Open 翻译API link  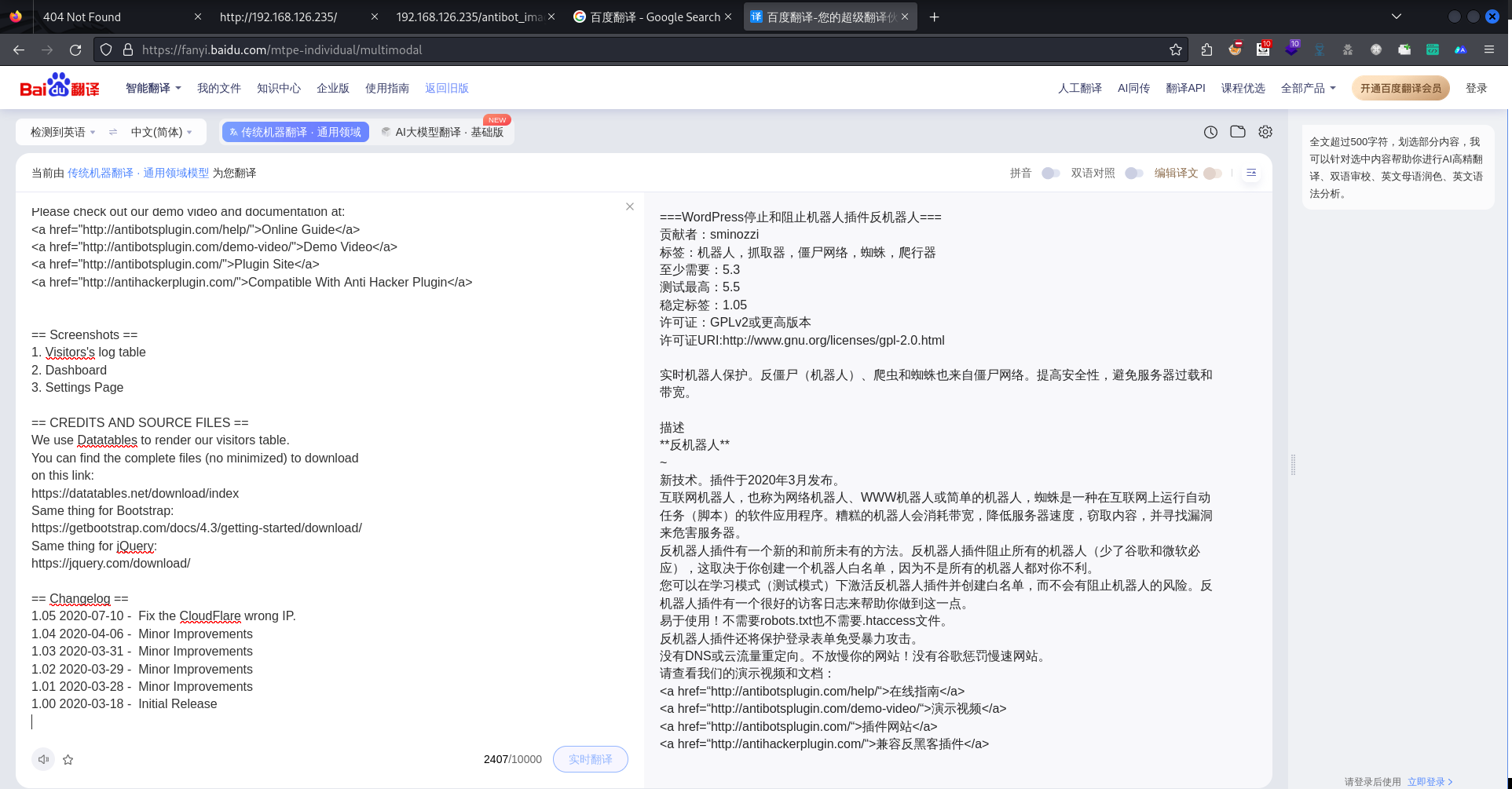(1185, 88)
